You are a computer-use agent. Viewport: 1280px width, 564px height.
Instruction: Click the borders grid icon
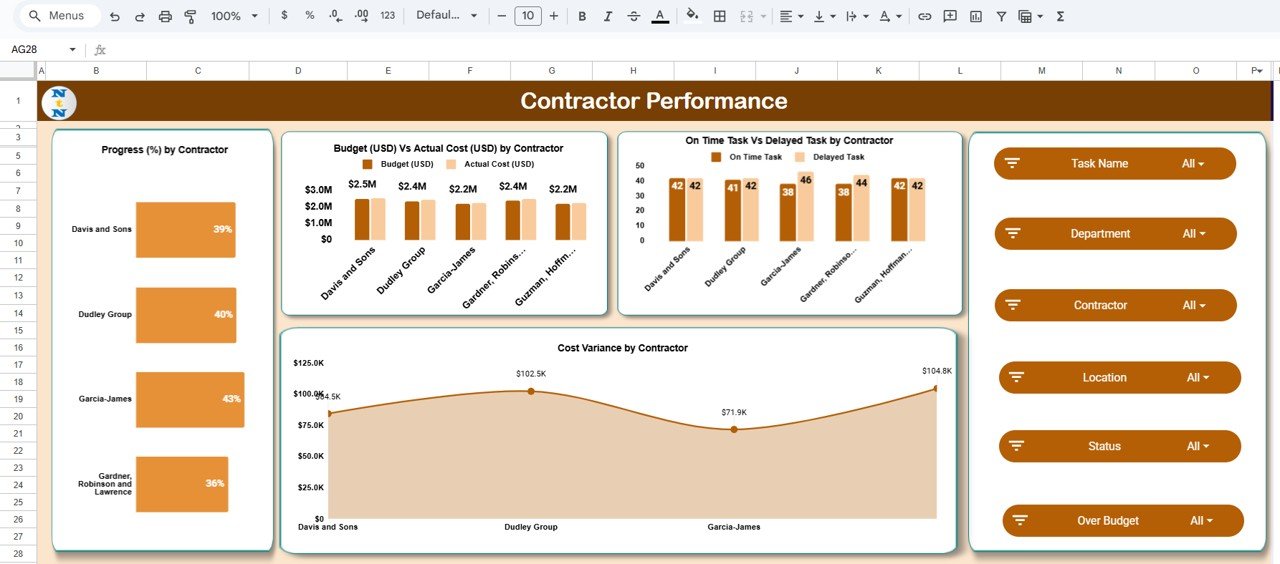[719, 16]
